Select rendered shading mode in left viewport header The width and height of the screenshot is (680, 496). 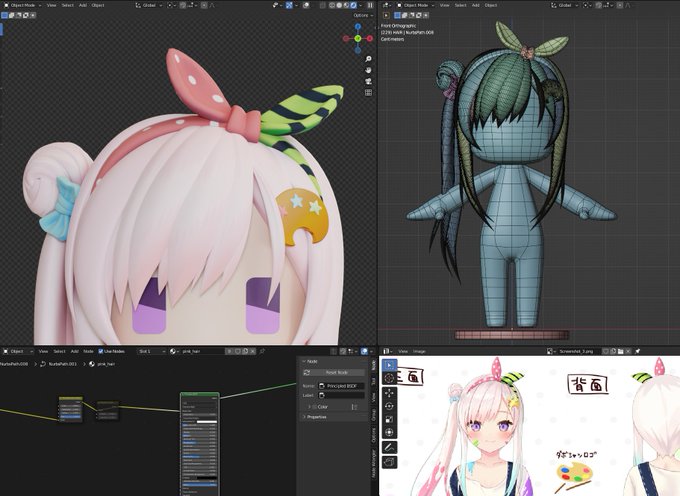[353, 5]
